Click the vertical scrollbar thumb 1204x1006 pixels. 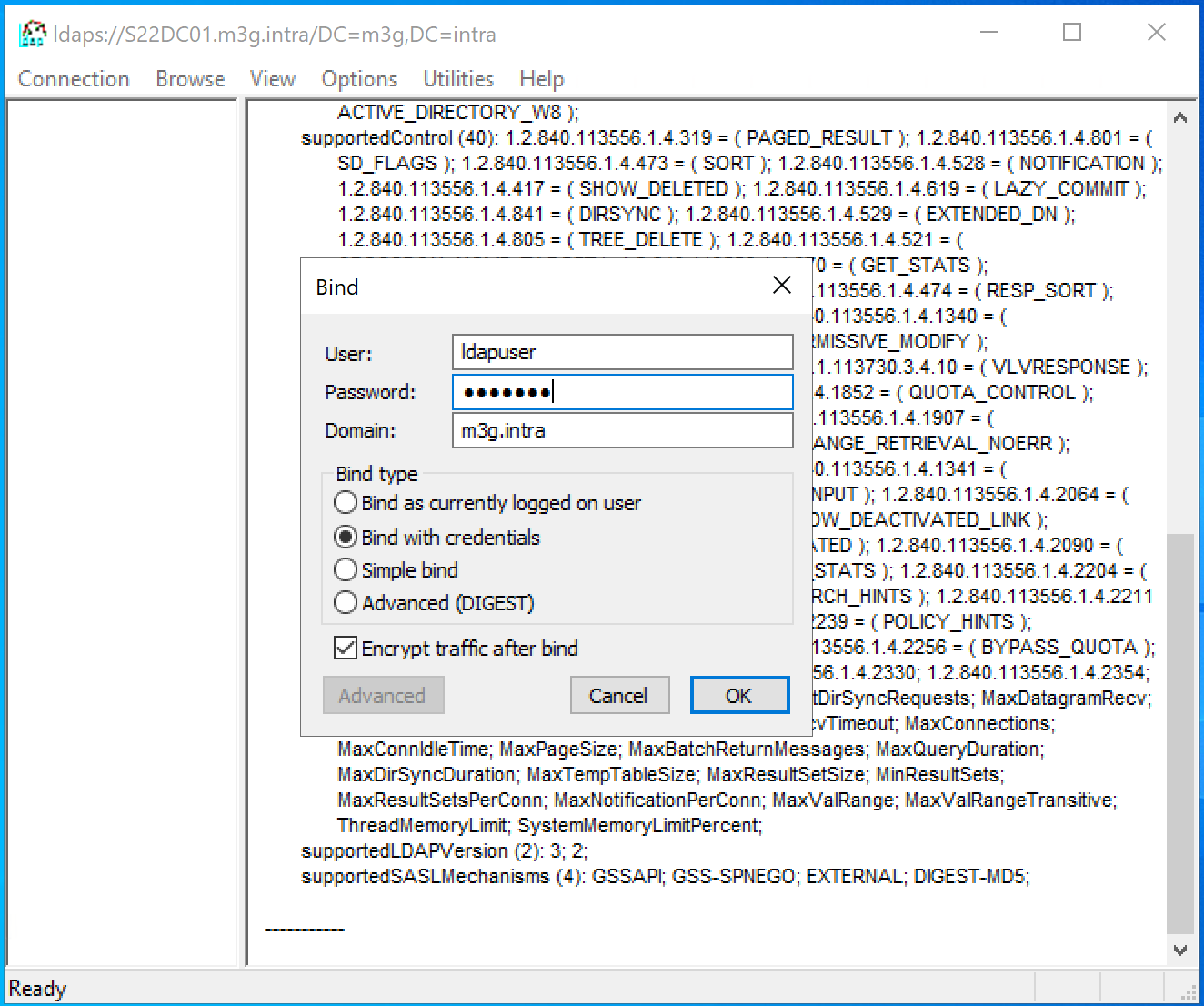[x=1179, y=732]
